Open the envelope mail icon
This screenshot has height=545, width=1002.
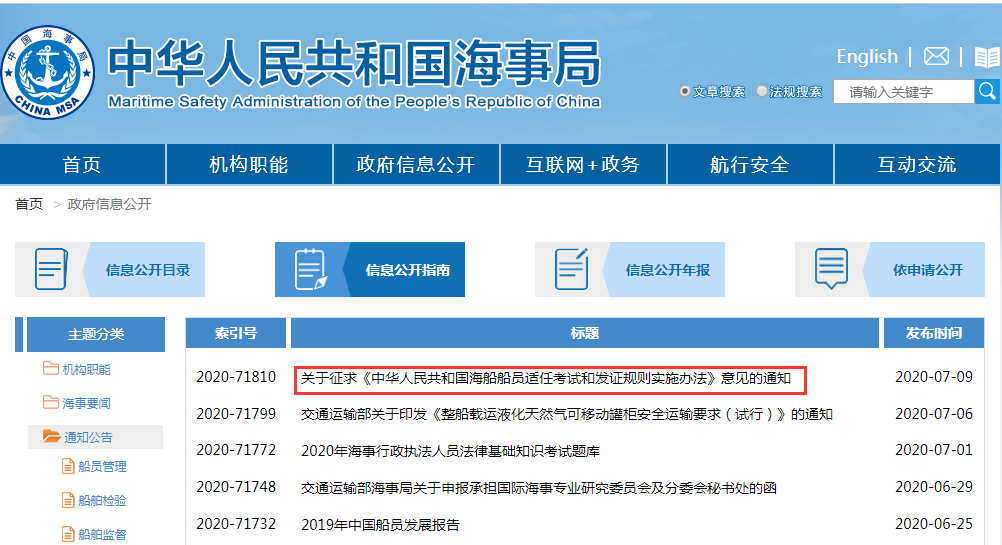(936, 56)
